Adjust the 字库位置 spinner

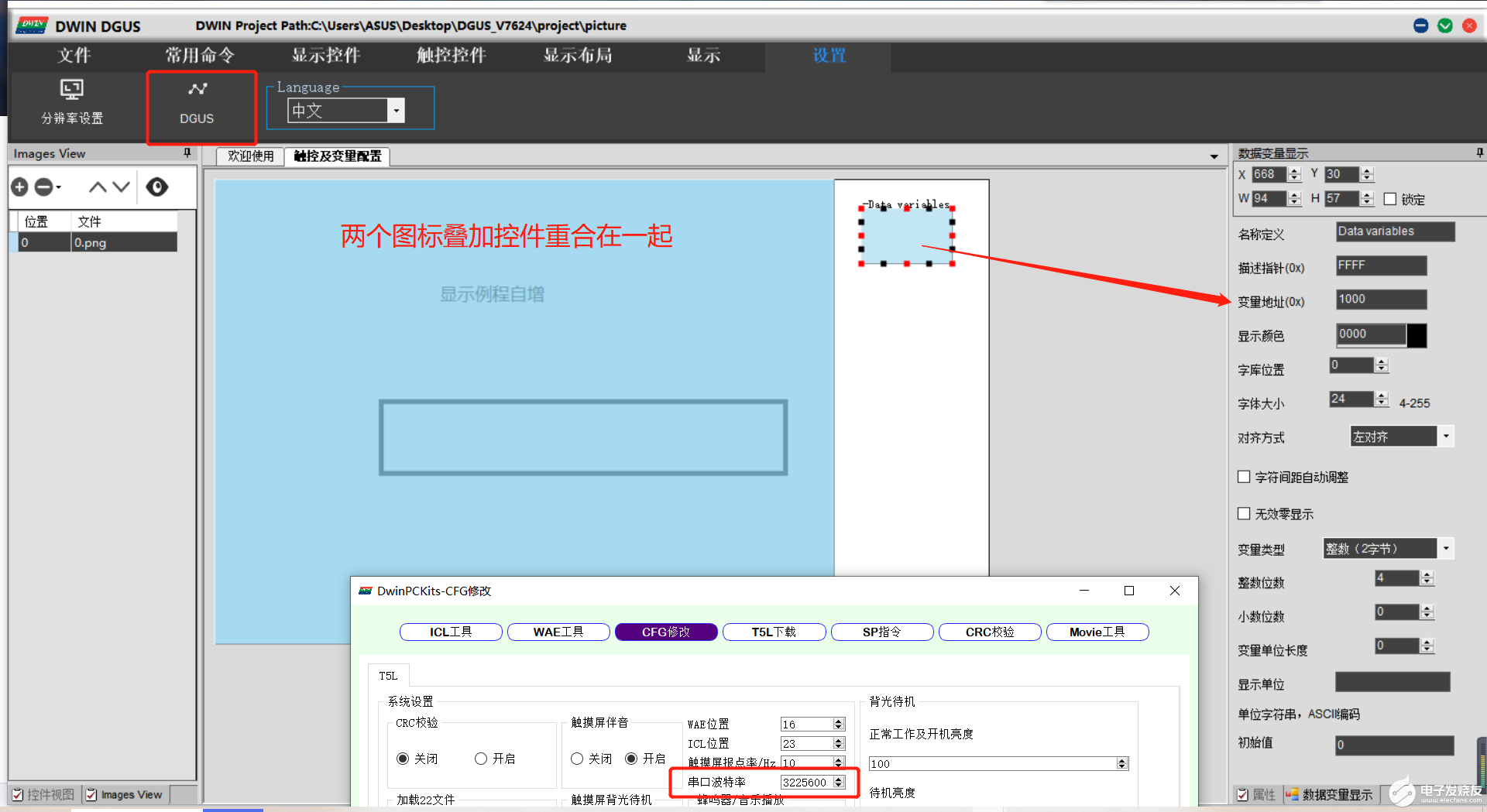(1382, 365)
